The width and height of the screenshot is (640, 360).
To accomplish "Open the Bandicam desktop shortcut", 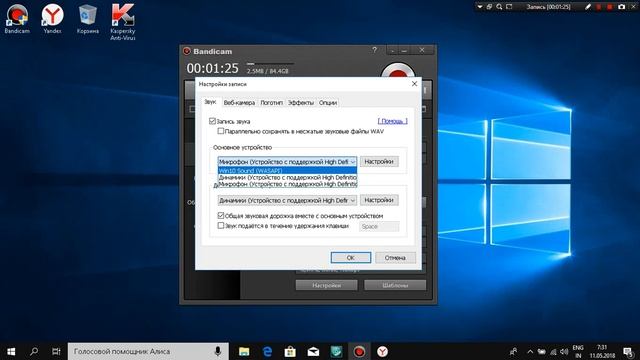I will (x=17, y=18).
